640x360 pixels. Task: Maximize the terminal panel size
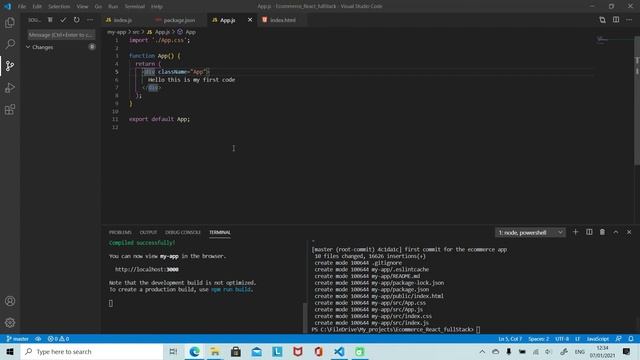coord(616,232)
